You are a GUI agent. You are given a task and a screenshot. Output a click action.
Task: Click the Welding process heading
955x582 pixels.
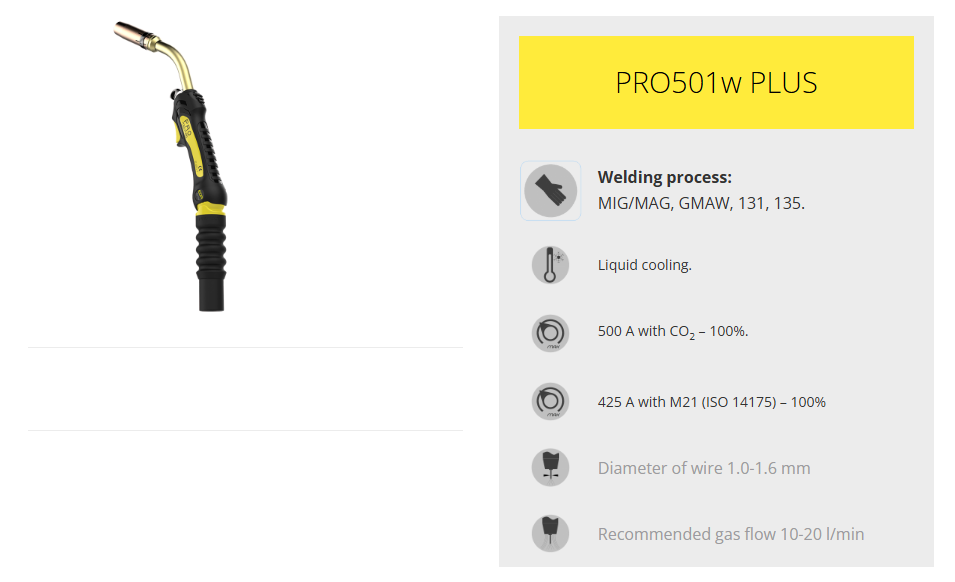click(x=664, y=177)
